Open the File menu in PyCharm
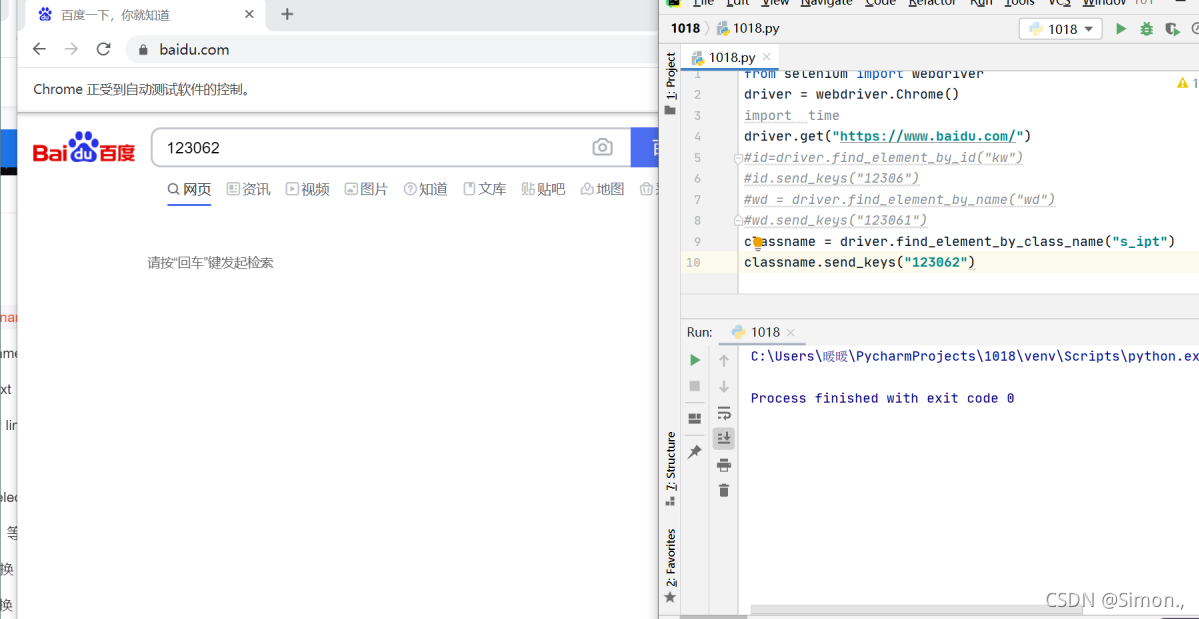The width and height of the screenshot is (1199, 619). point(703,3)
